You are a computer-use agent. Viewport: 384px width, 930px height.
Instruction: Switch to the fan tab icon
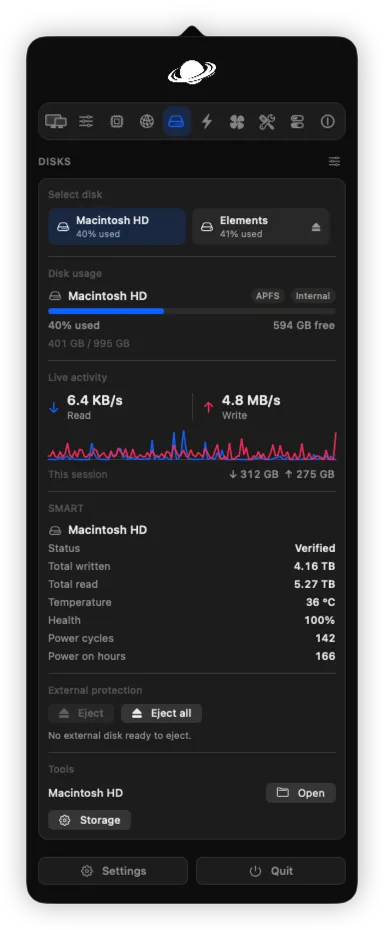(x=237, y=122)
